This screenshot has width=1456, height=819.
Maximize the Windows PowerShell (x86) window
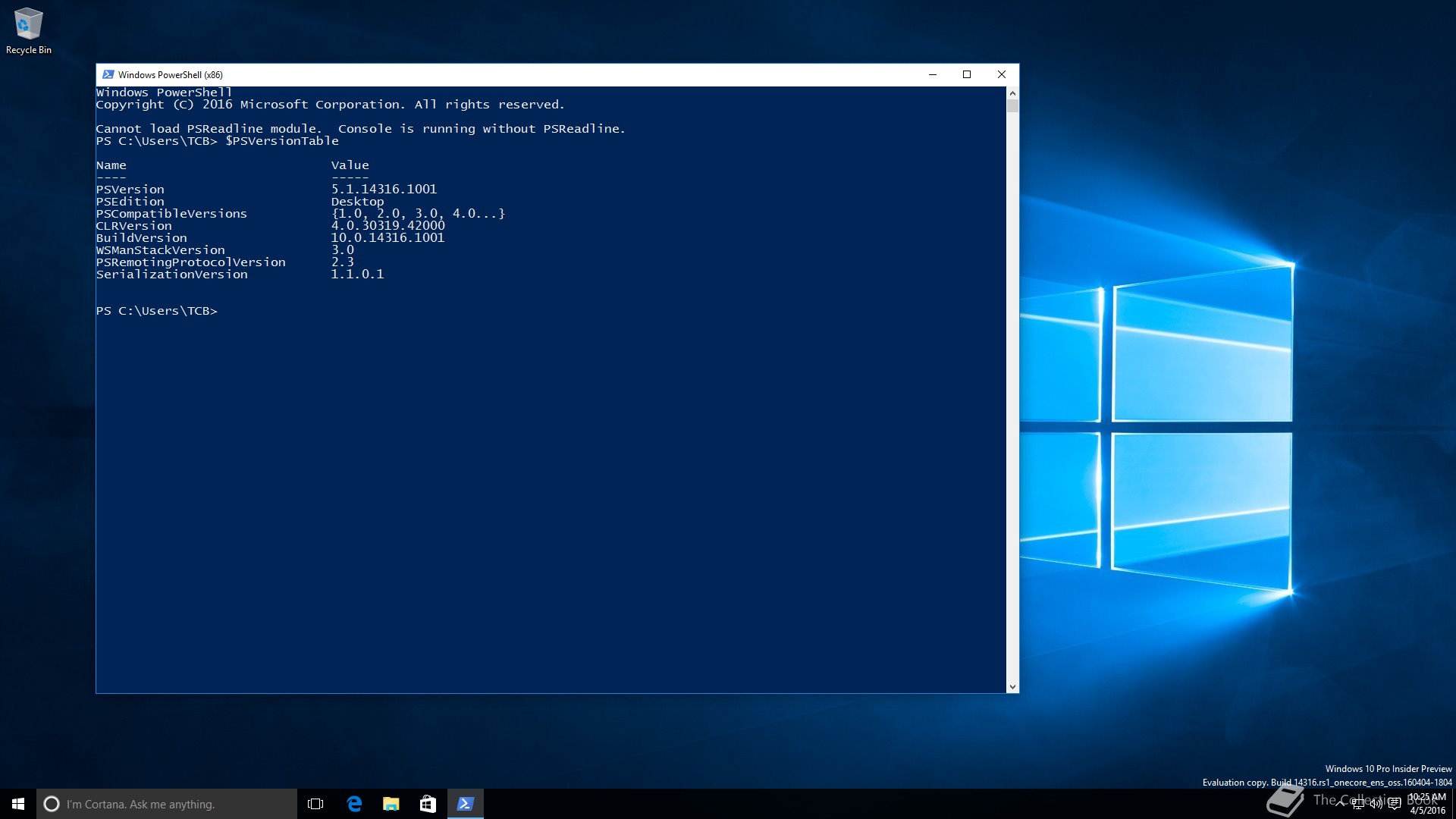[967, 74]
